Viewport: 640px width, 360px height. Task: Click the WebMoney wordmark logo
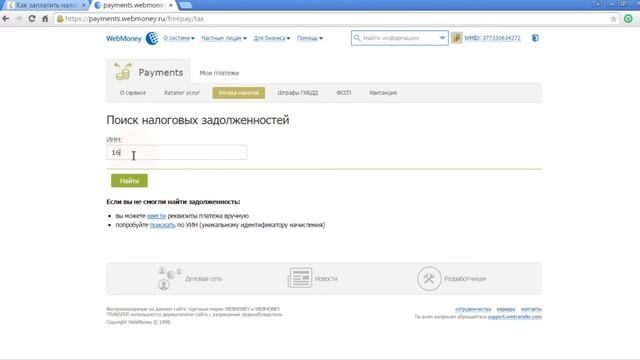pos(124,38)
